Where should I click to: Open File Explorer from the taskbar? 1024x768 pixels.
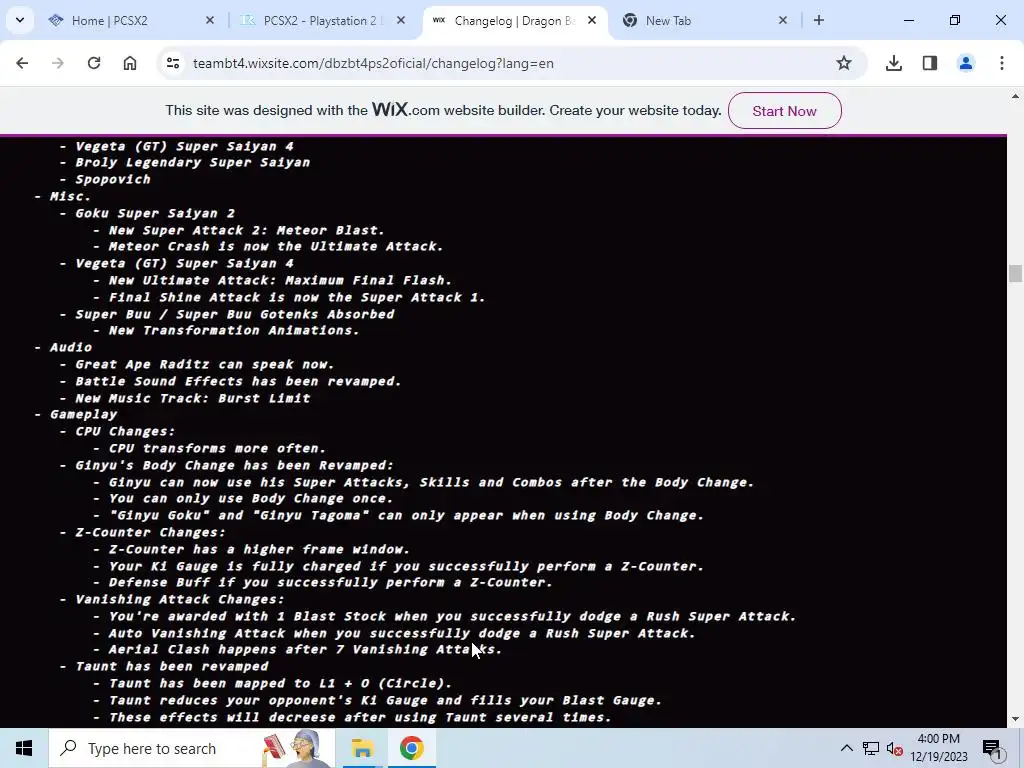[x=362, y=748]
